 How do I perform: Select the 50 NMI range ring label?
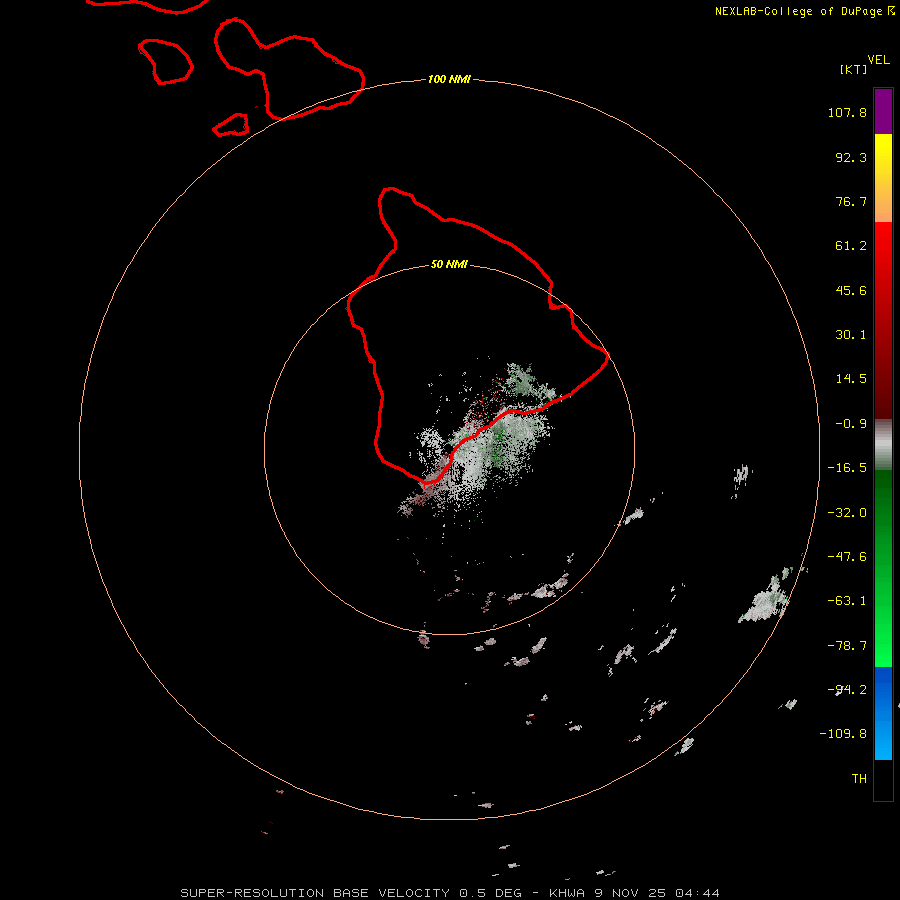click(x=449, y=264)
